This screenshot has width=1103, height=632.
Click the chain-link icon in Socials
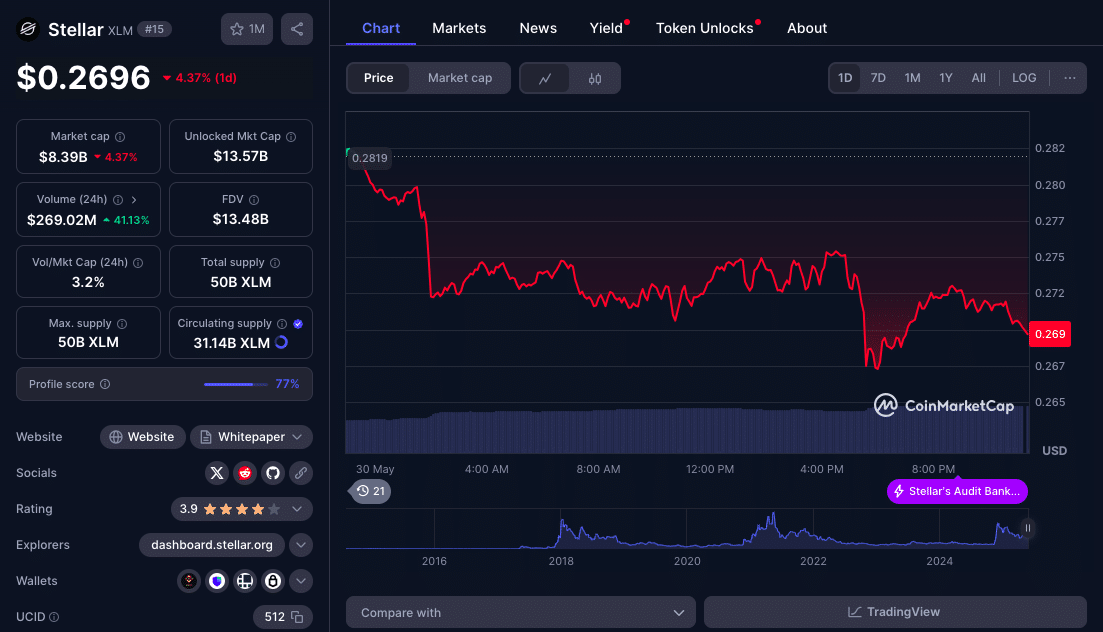point(300,473)
